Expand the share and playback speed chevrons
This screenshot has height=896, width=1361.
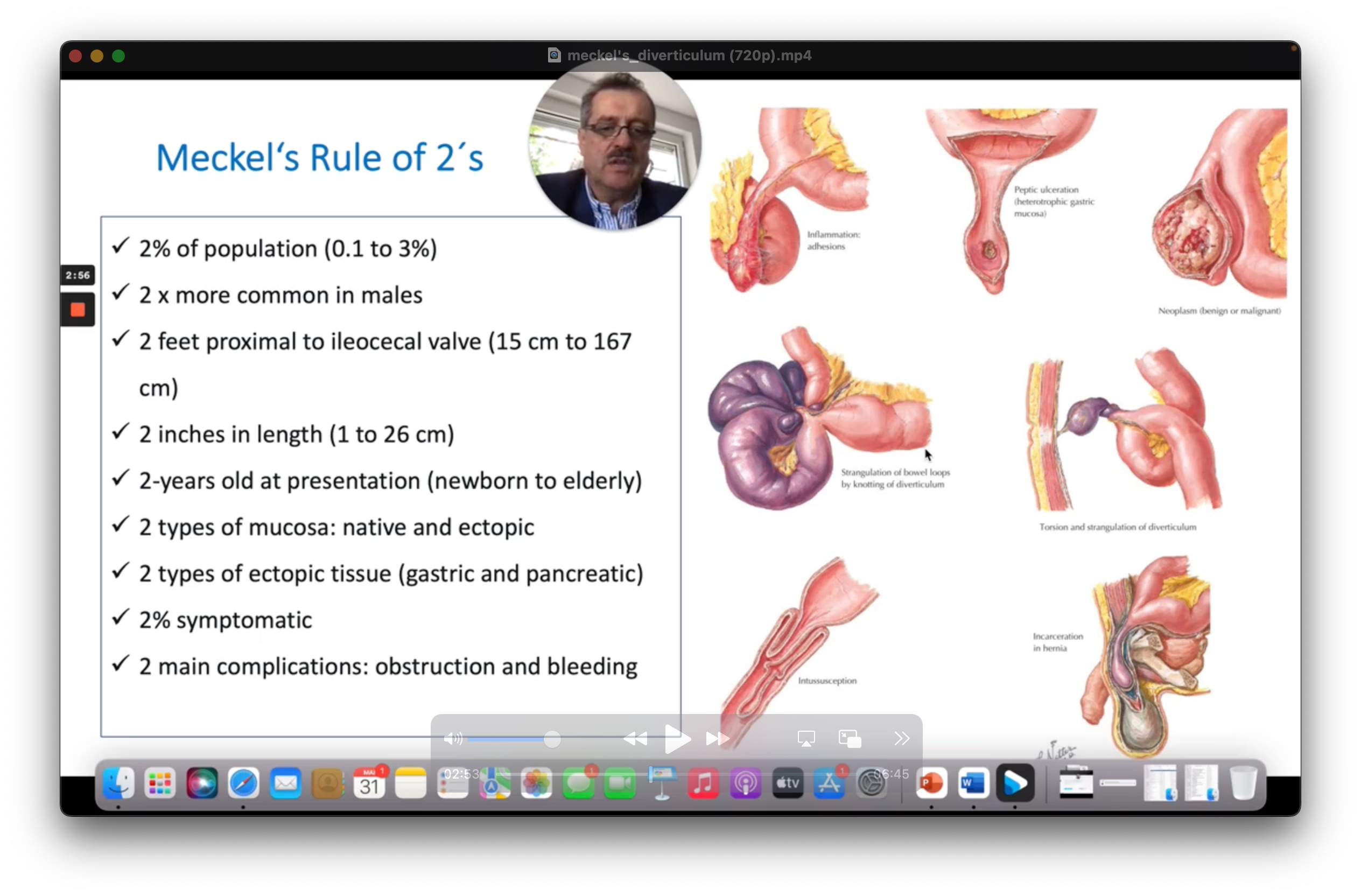(901, 739)
